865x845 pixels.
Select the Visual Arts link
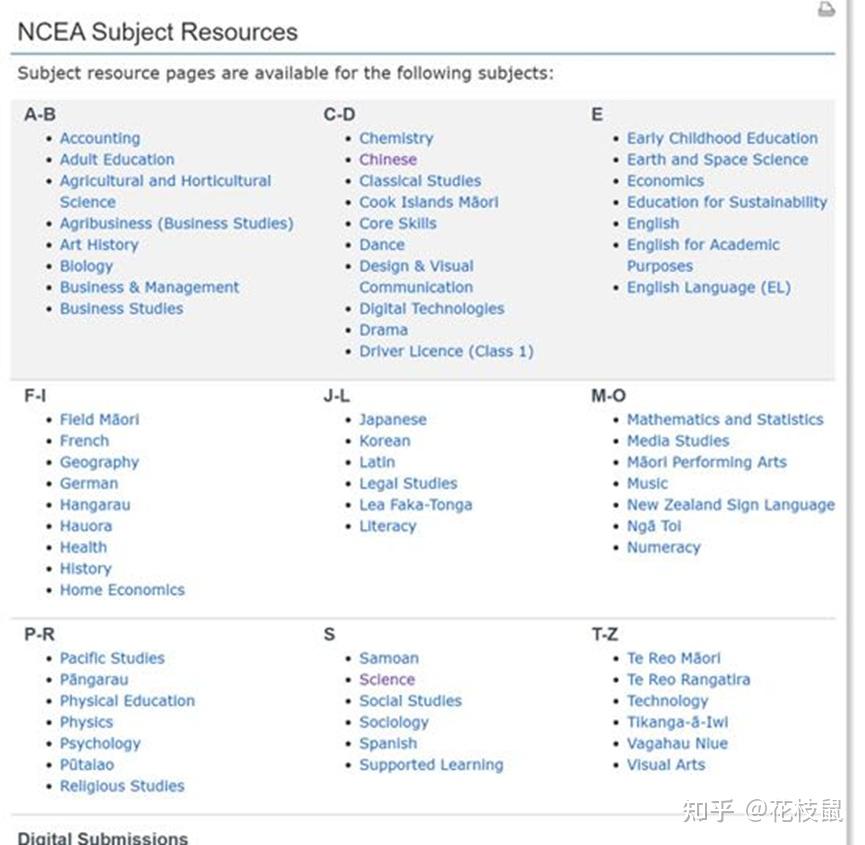pyautogui.click(x=667, y=765)
